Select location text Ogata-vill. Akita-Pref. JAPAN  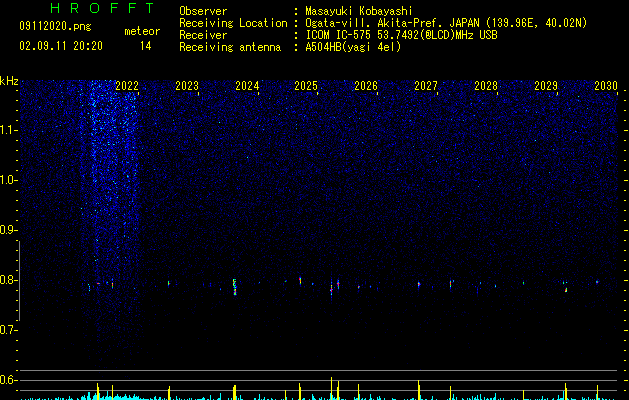[392, 23]
